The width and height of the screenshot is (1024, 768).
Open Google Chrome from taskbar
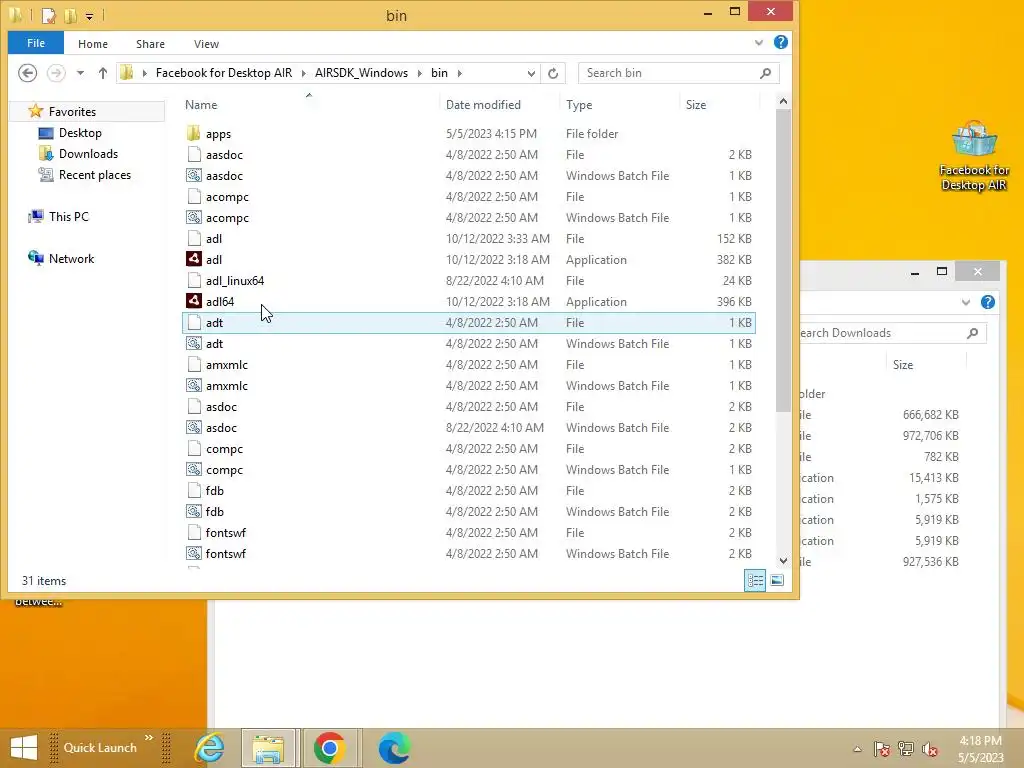[329, 748]
